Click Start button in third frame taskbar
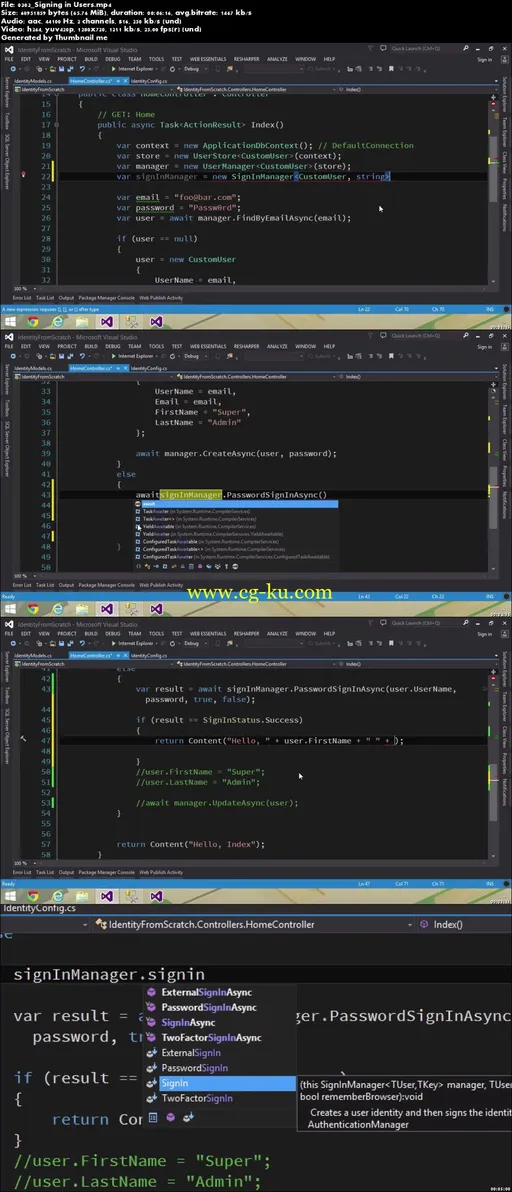The width and height of the screenshot is (512, 1192). pos(10,896)
